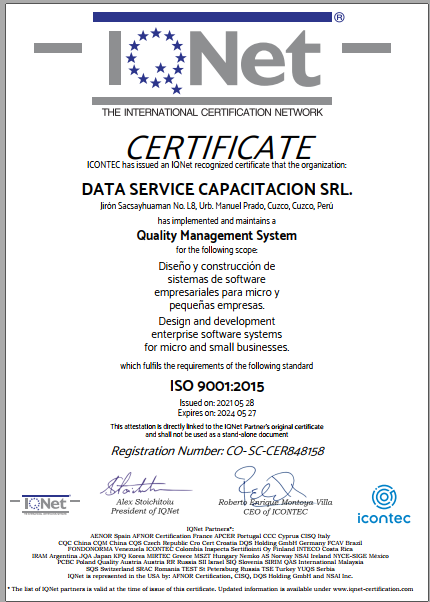430x602 pixels.
Task: Click 'President of IQNet' title
Action: (x=145, y=511)
